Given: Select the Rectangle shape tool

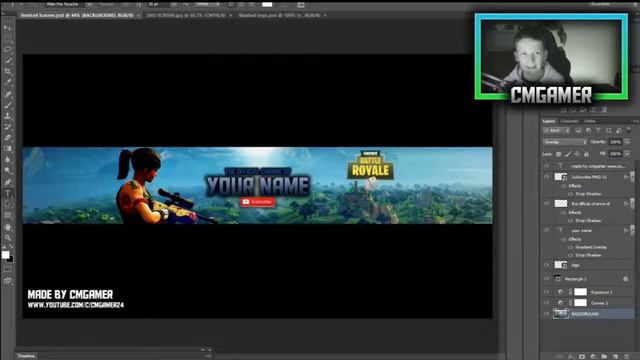Looking at the screenshot, I should point(7,216).
